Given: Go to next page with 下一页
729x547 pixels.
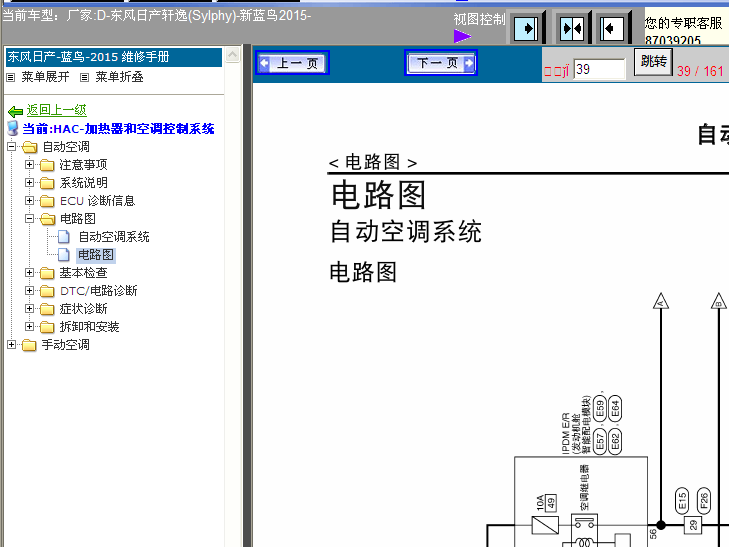Looking at the screenshot, I should pyautogui.click(x=441, y=63).
